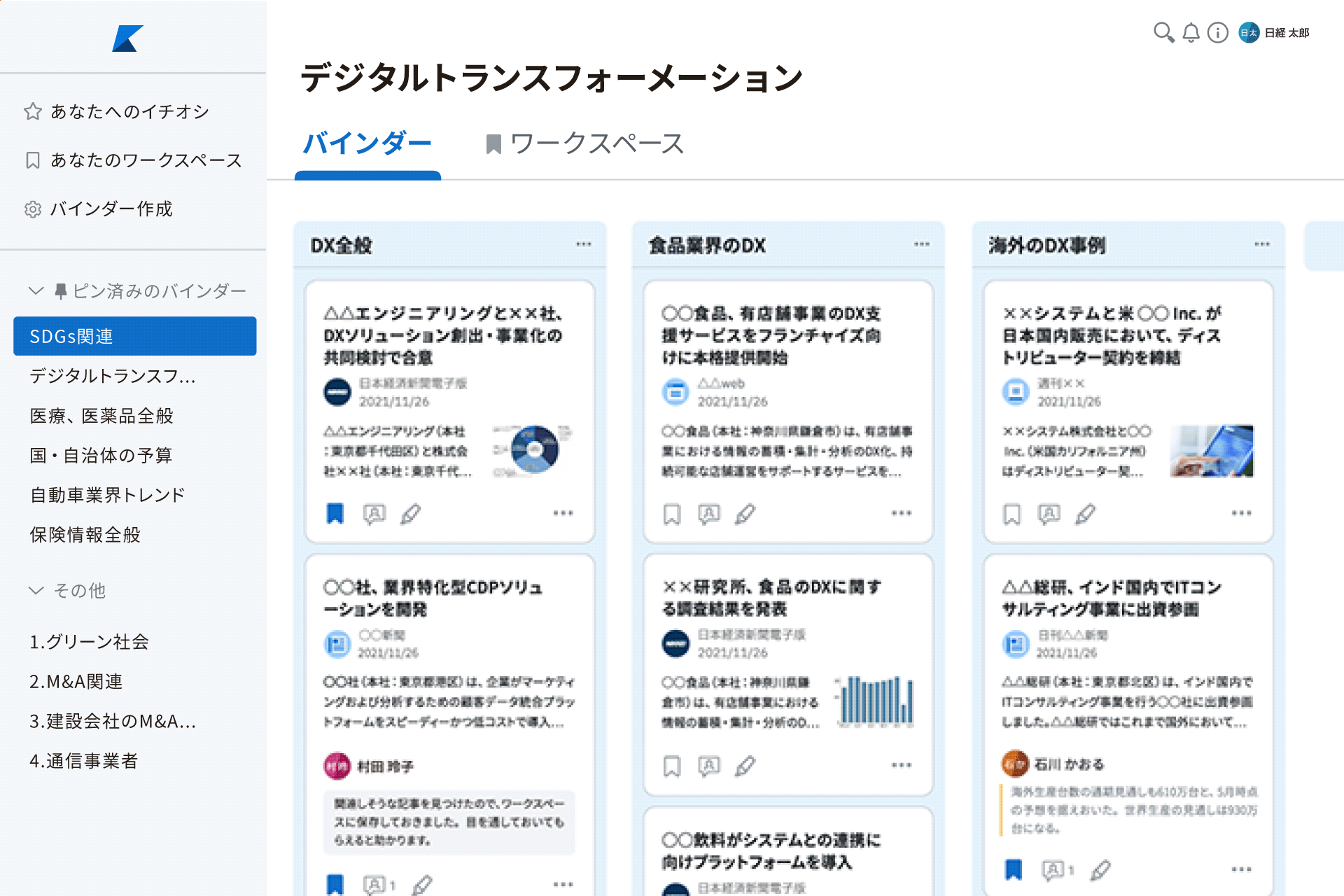
Task: Toggle bookmark on △△総研 India article
Action: pos(1014,869)
